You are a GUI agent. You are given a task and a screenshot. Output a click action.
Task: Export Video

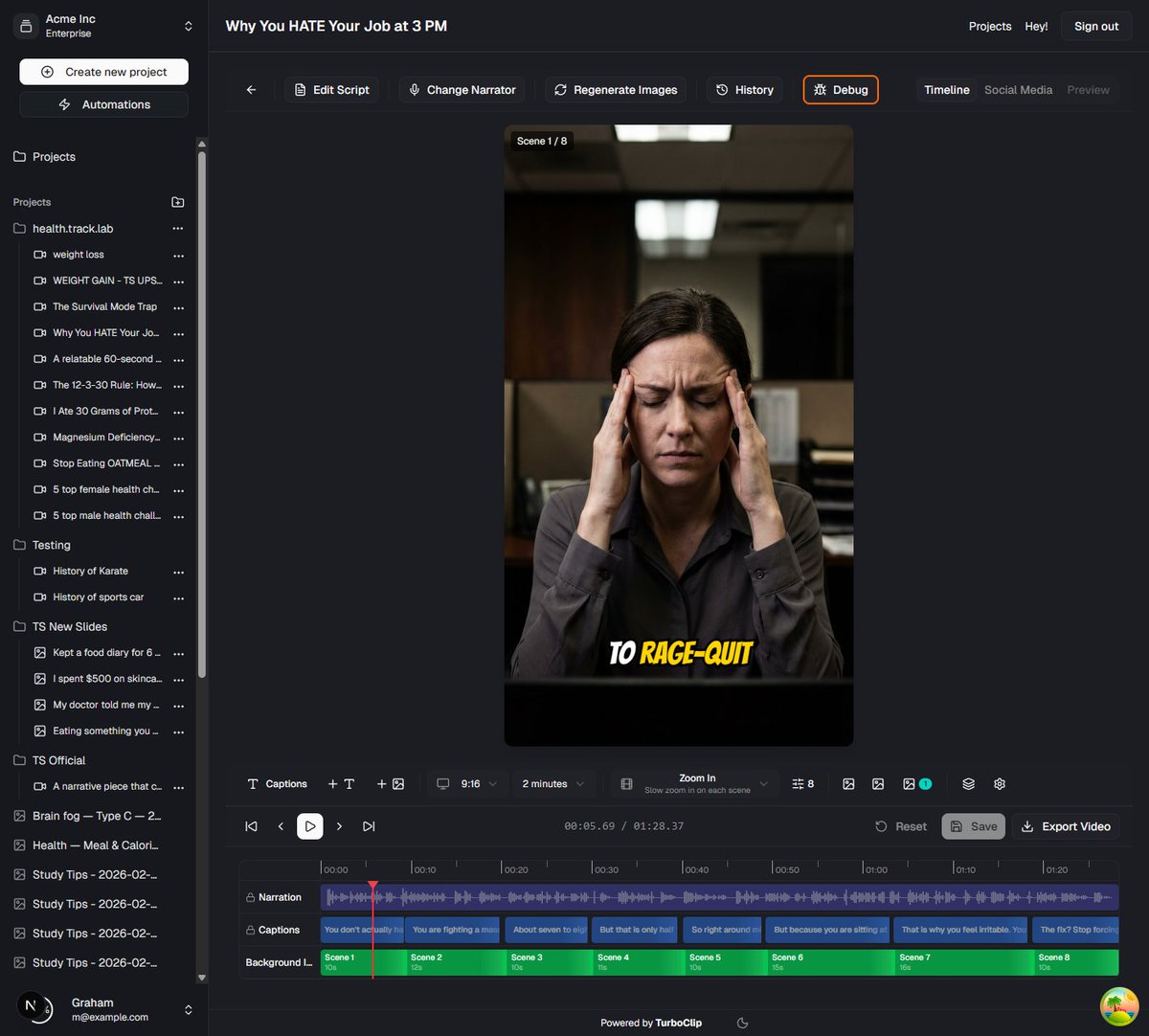(1066, 826)
